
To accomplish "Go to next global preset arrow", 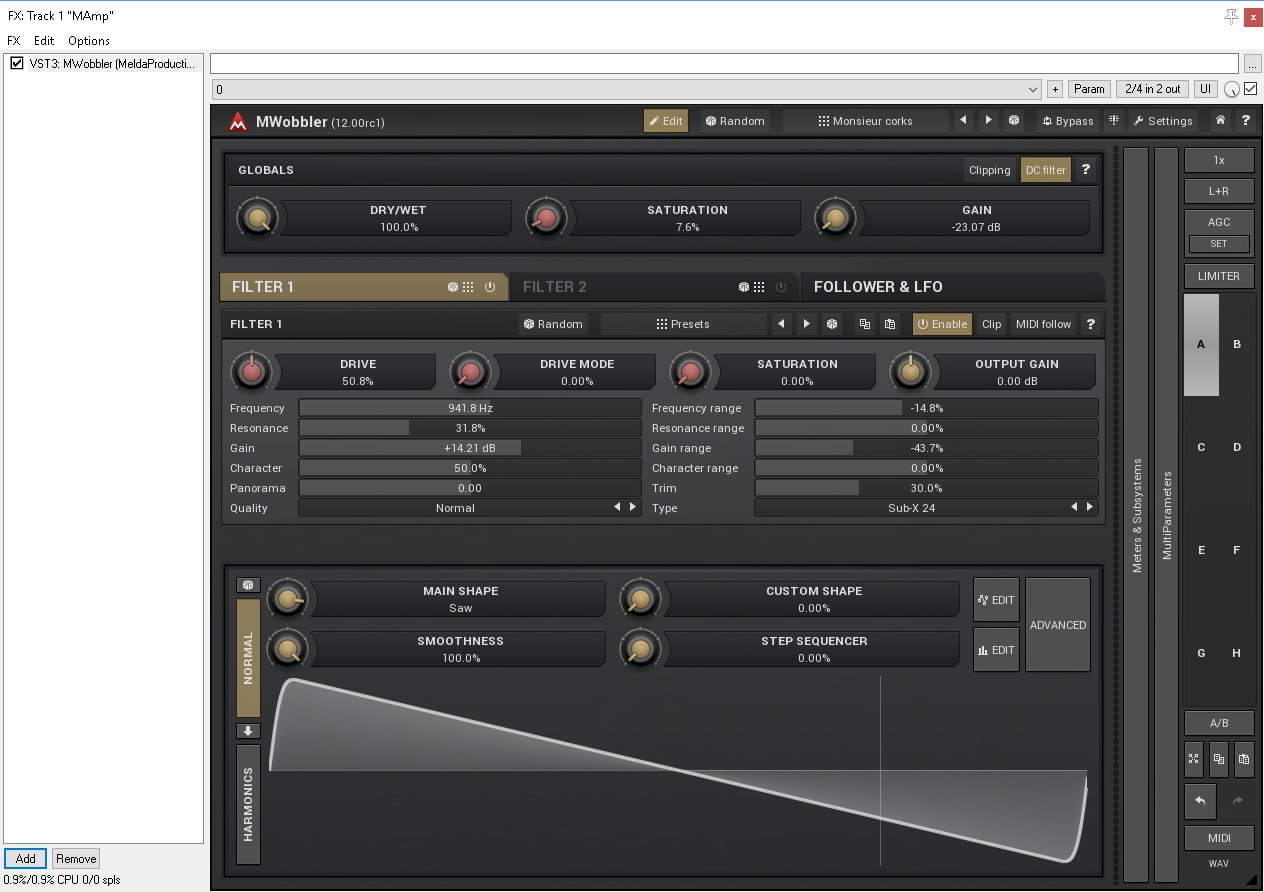I will point(988,121).
